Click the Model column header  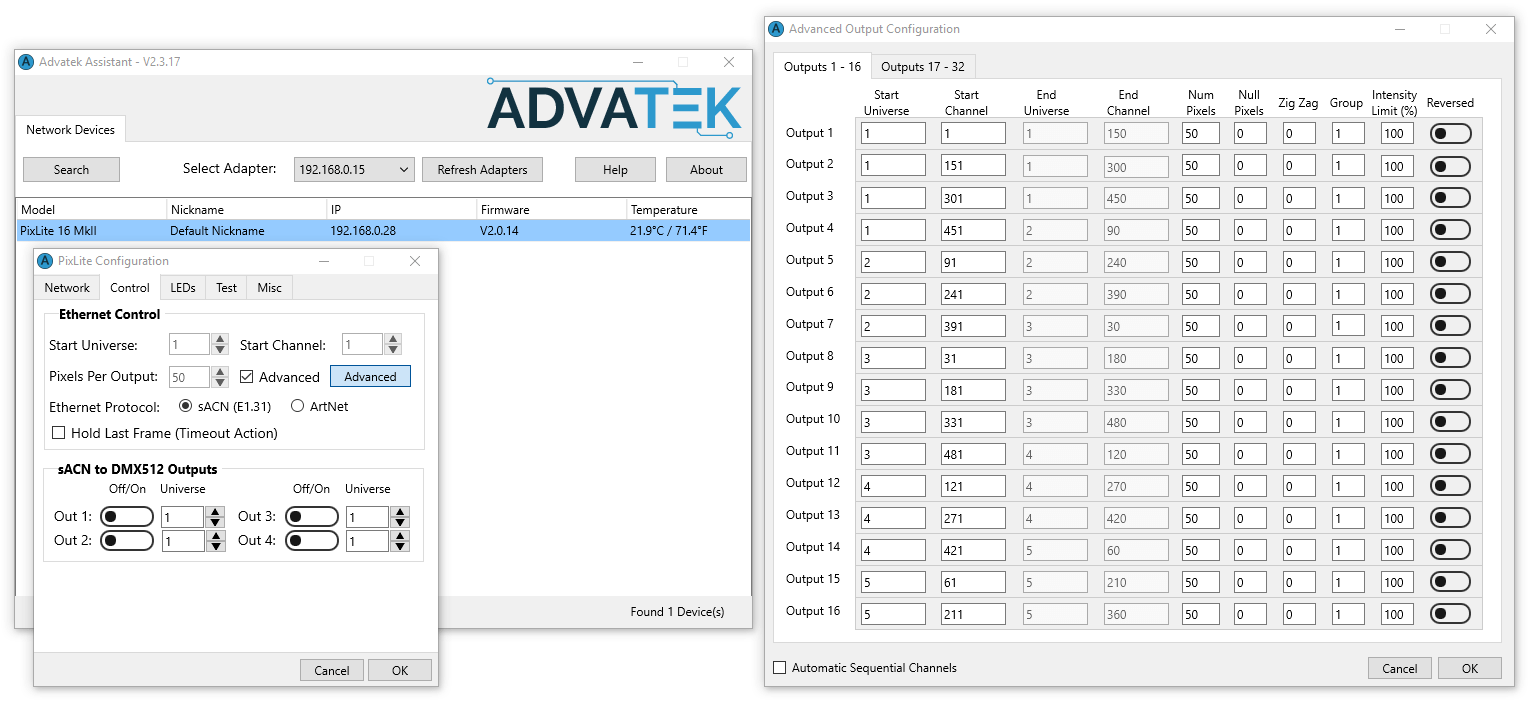coord(91,210)
